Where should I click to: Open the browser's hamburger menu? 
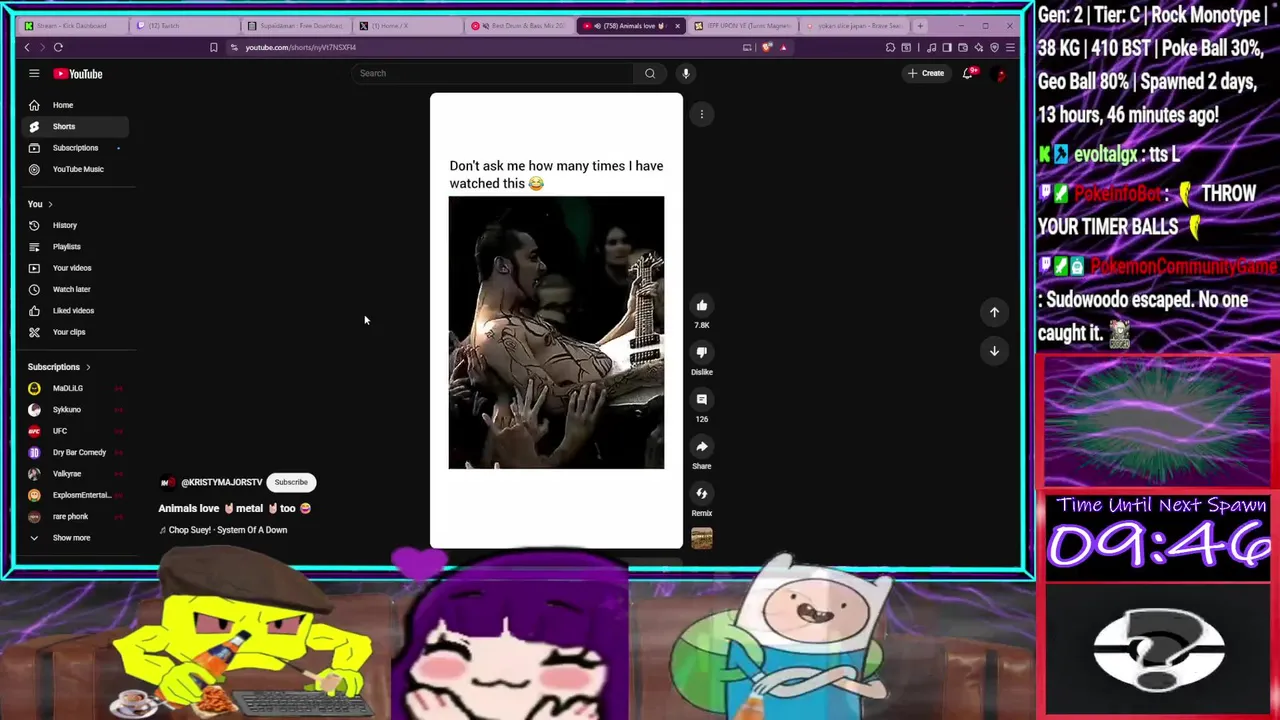[1010, 47]
